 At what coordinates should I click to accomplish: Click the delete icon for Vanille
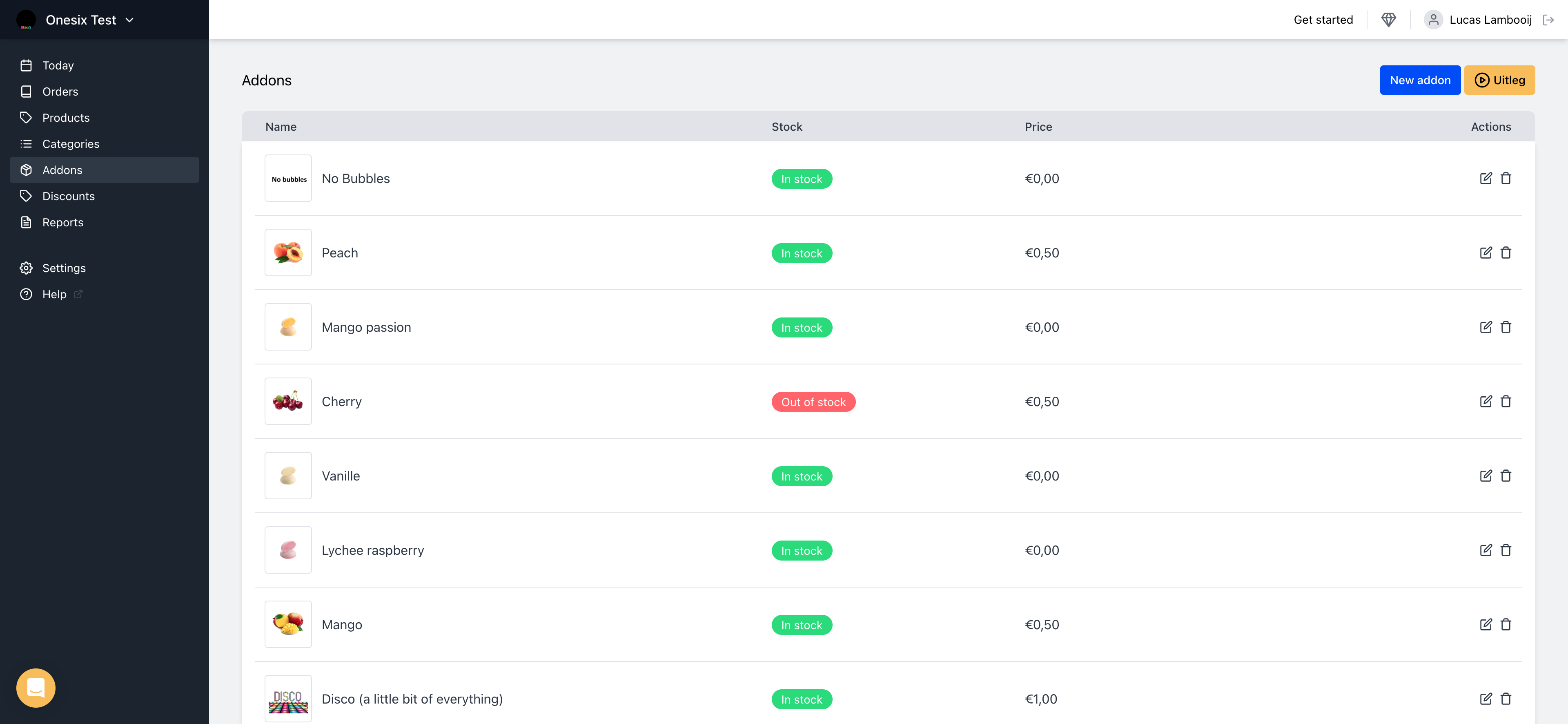(1505, 475)
